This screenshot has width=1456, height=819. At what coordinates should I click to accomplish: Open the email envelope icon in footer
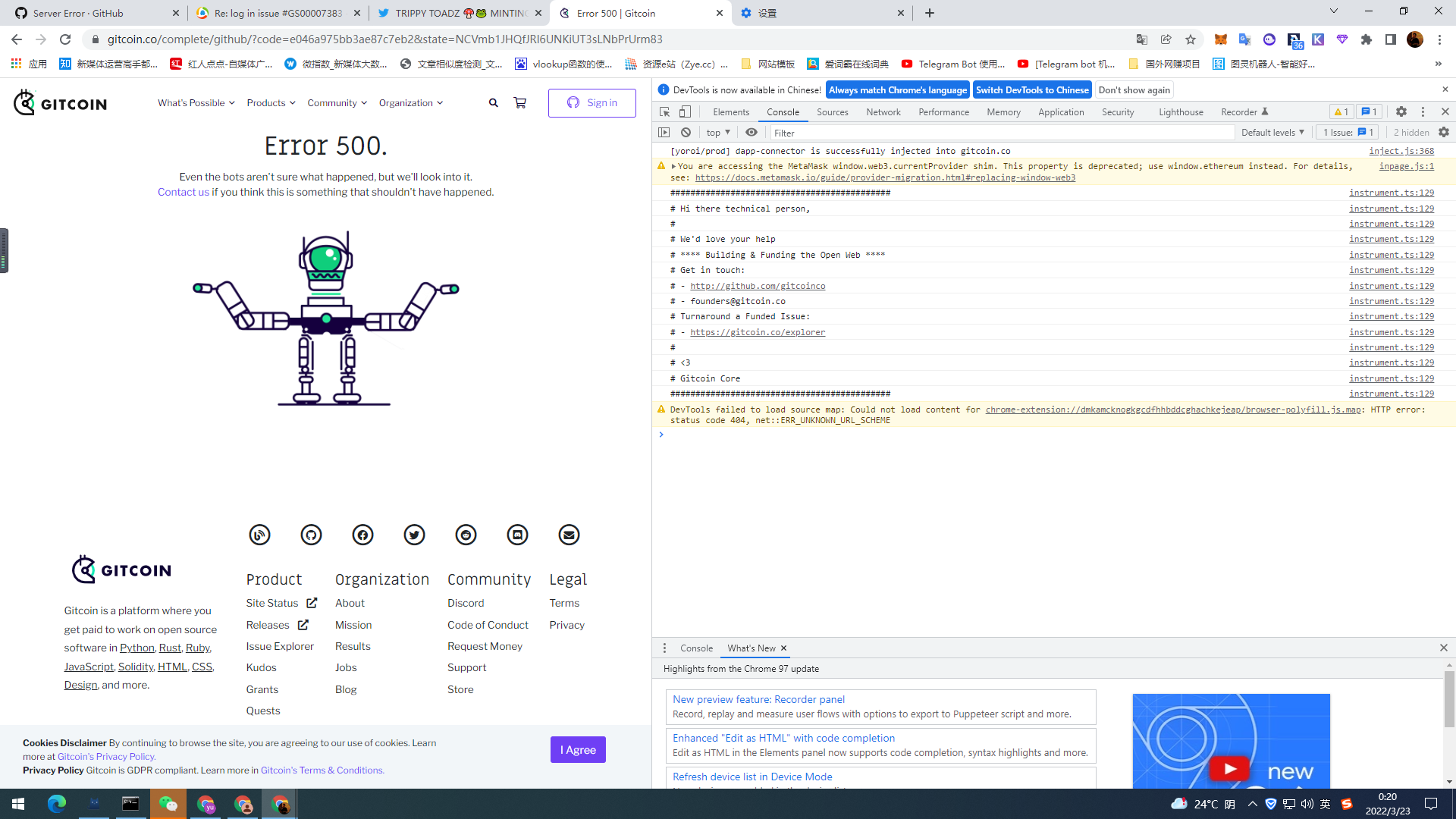570,535
